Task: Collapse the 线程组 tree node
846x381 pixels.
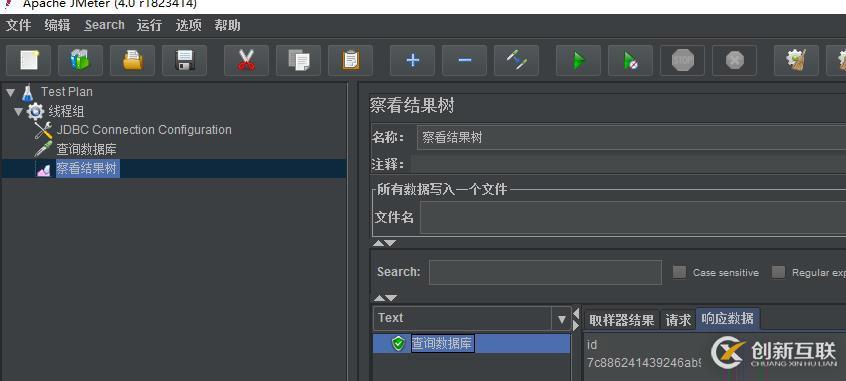Action: [18, 112]
